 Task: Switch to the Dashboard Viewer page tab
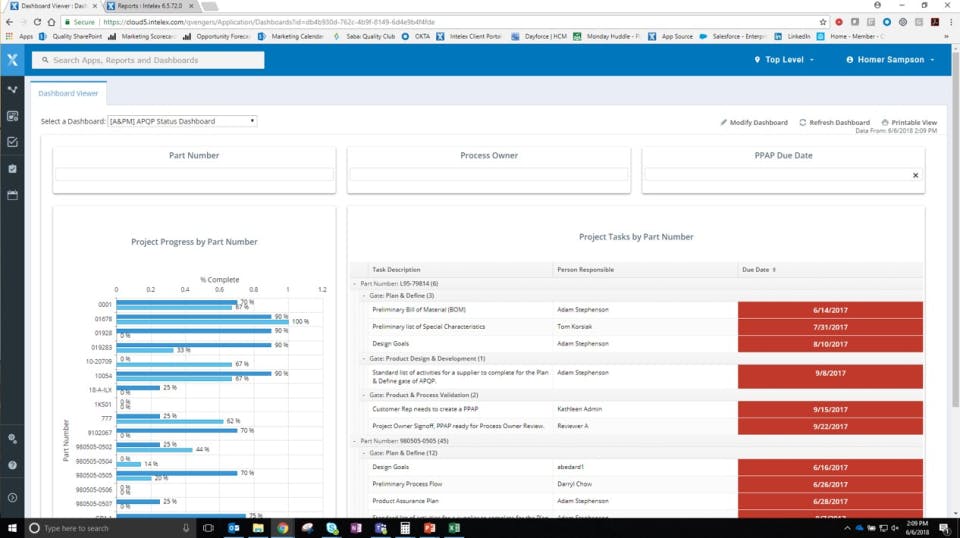point(68,94)
